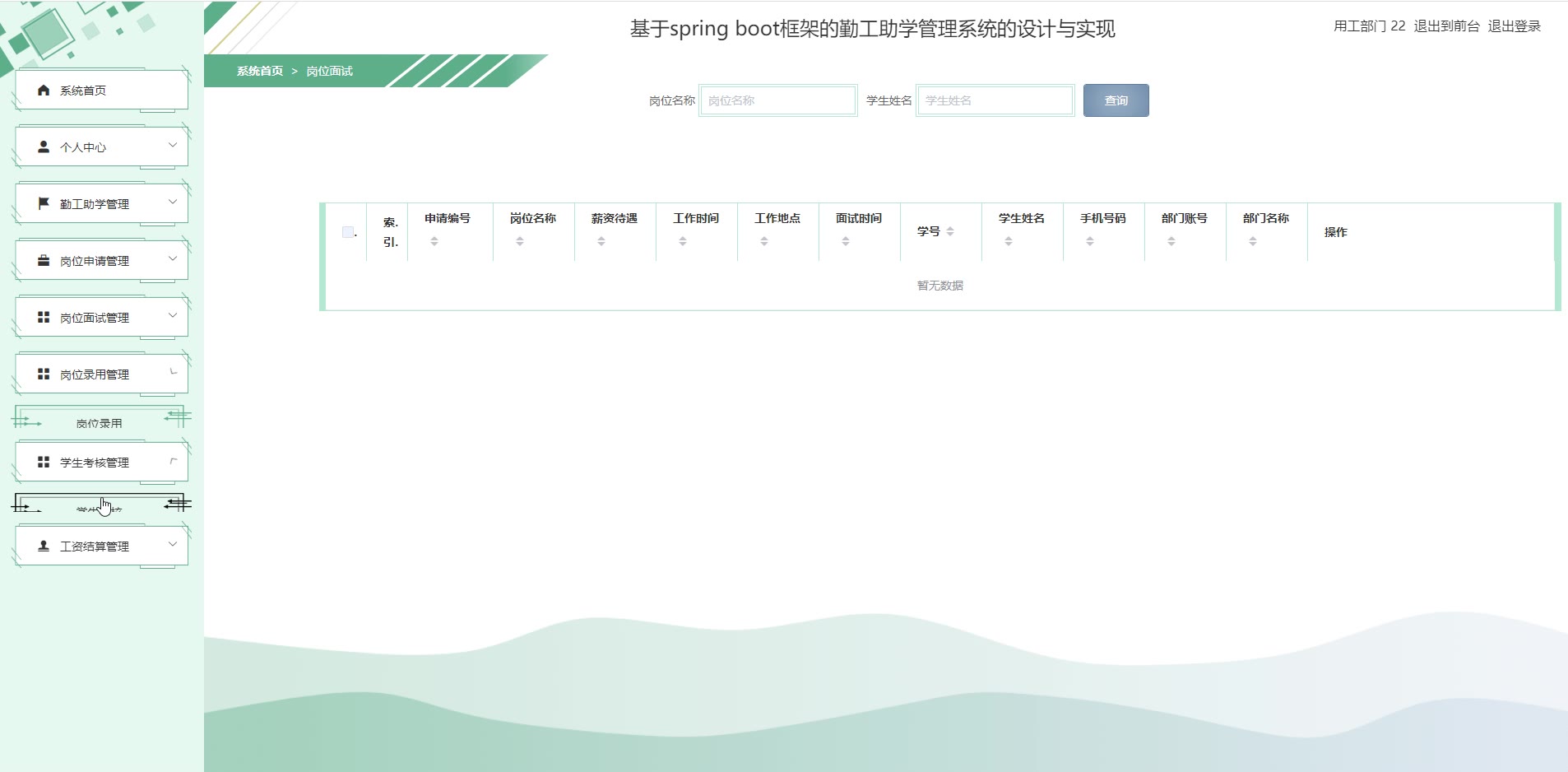The image size is (1568, 772).
Task: Open 学生考核管理 menu item
Action: 101,462
